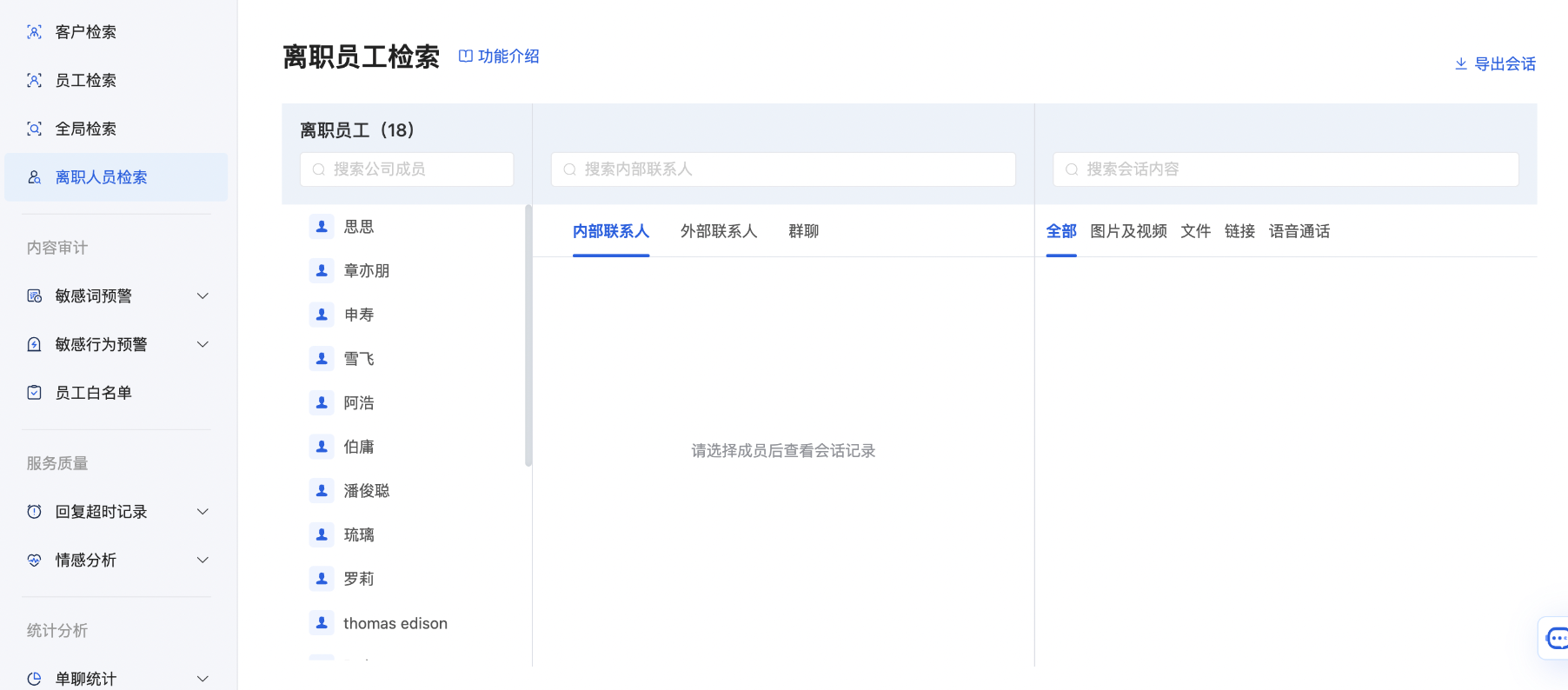This screenshot has width=1568, height=690.
Task: Click the 离职人员检索 person icon
Action: click(x=34, y=177)
